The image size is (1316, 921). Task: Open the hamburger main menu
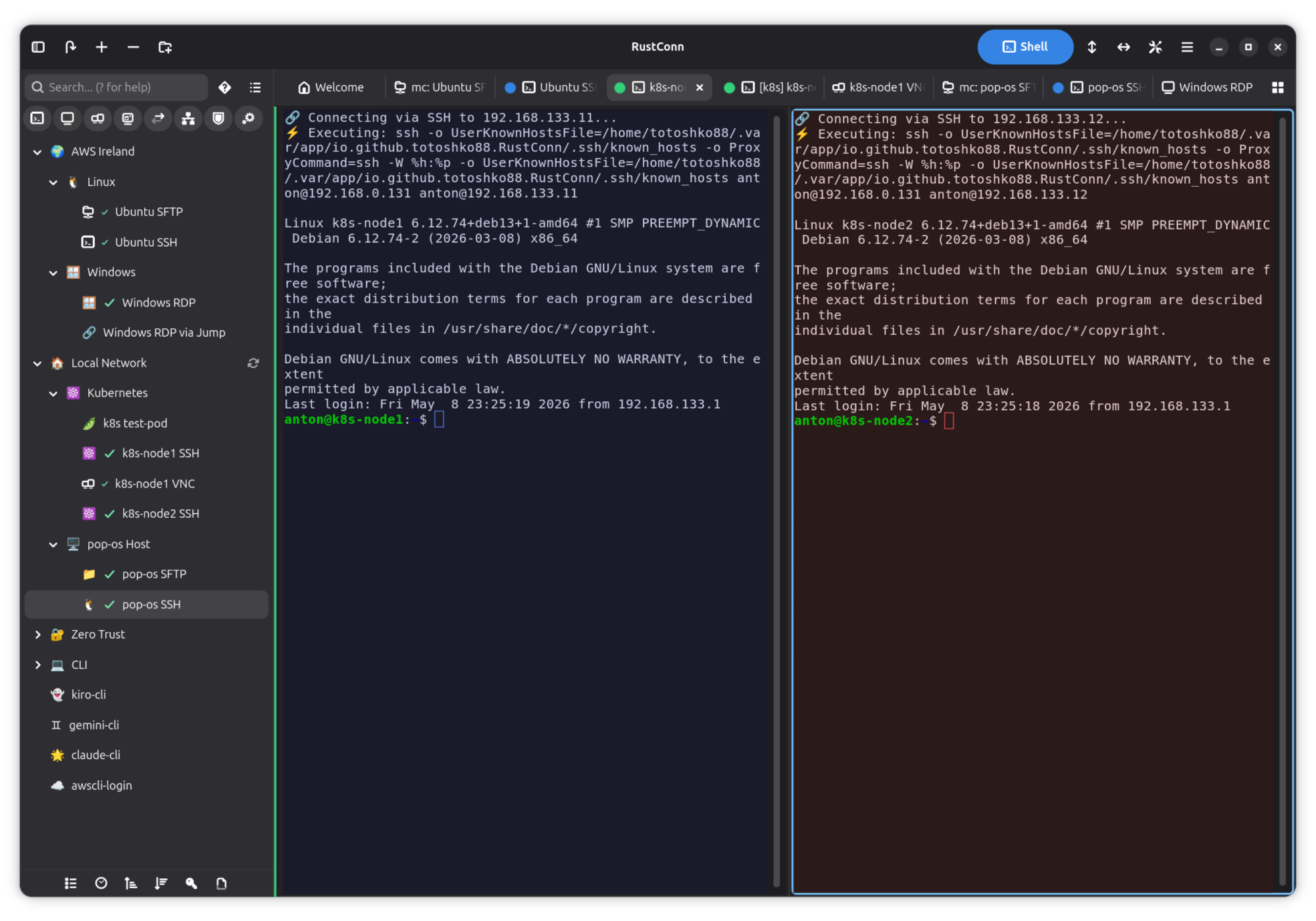point(1187,47)
